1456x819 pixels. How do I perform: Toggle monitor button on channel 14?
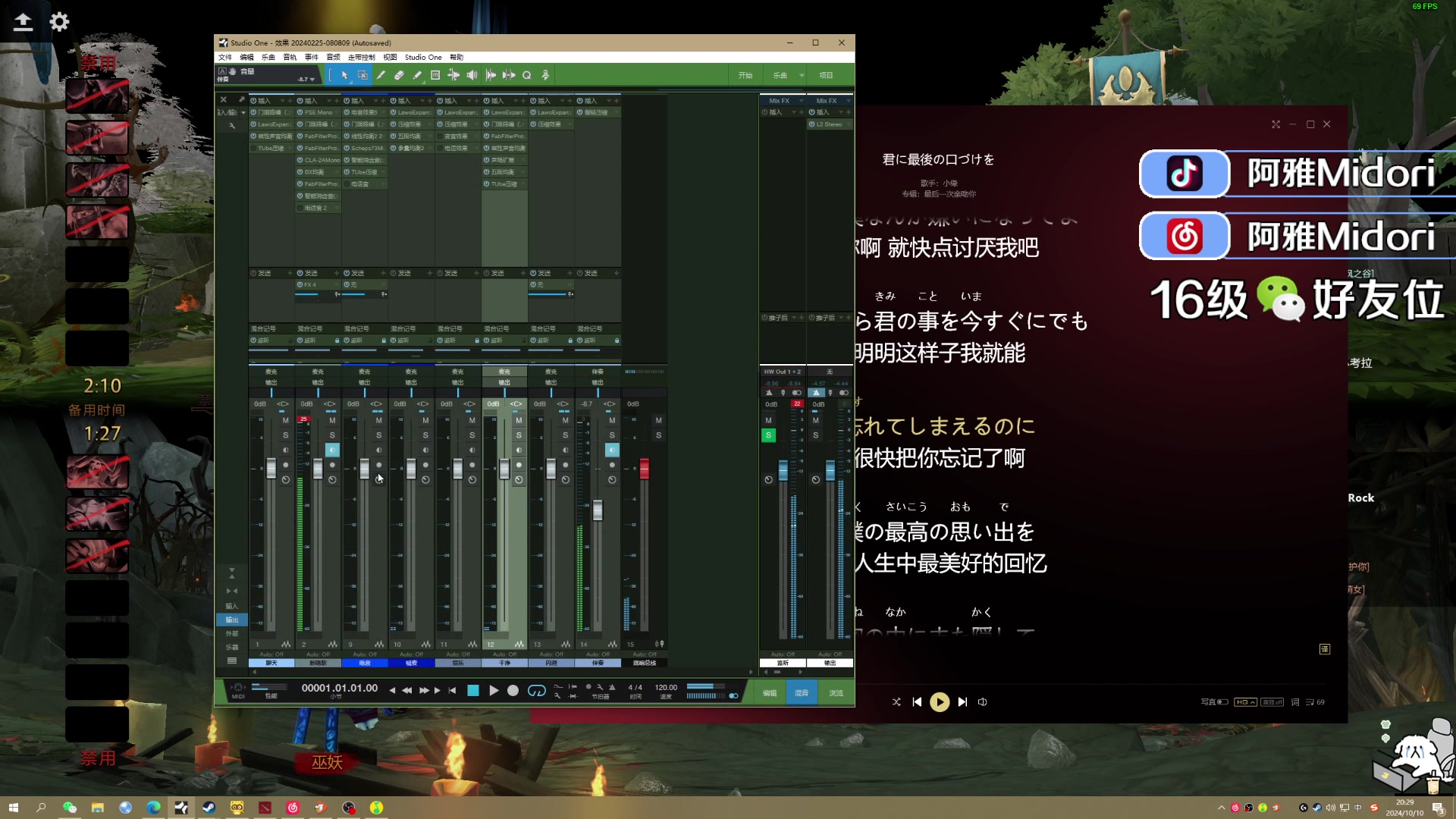click(612, 450)
